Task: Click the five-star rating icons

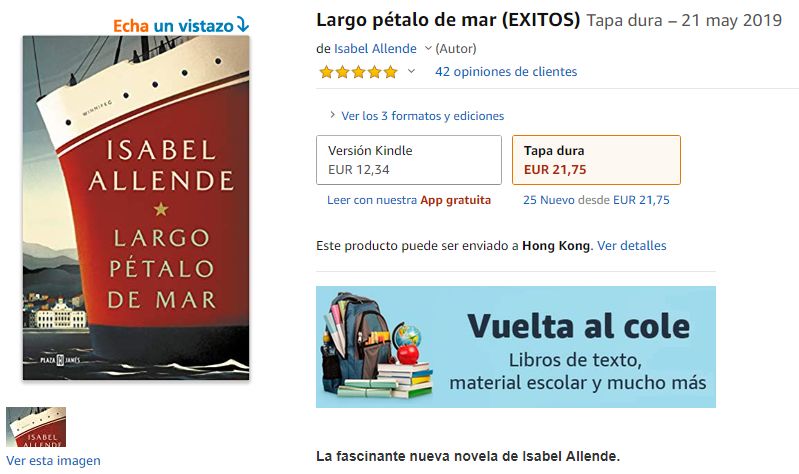Action: coord(358,72)
